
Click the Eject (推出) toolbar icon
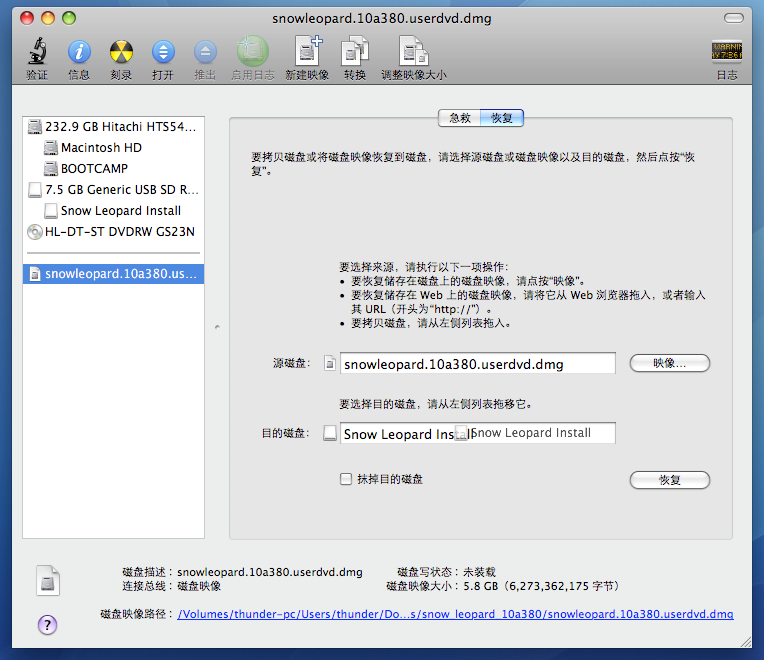click(x=205, y=52)
